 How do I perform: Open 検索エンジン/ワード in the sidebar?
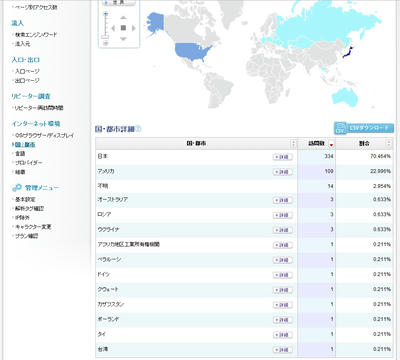36,34
